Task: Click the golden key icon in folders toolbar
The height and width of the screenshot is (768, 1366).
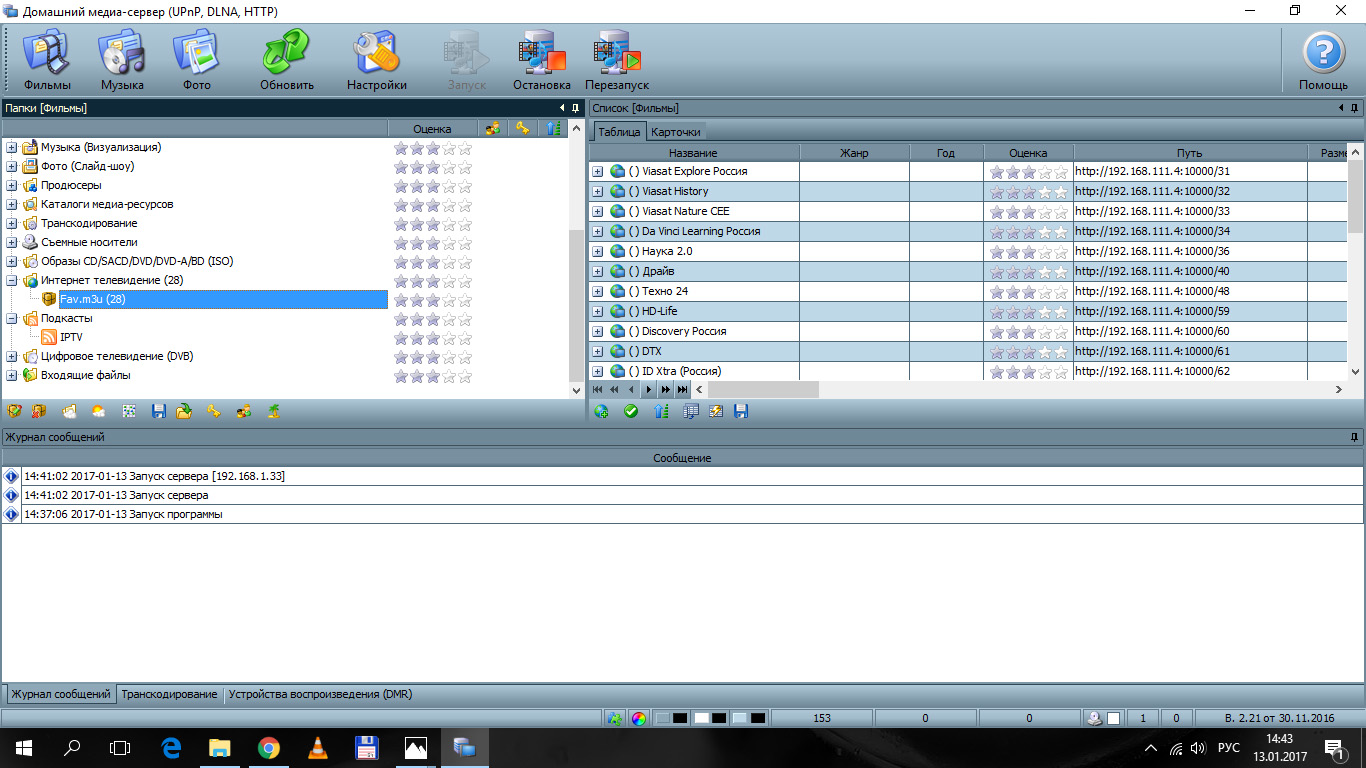Action: 214,411
